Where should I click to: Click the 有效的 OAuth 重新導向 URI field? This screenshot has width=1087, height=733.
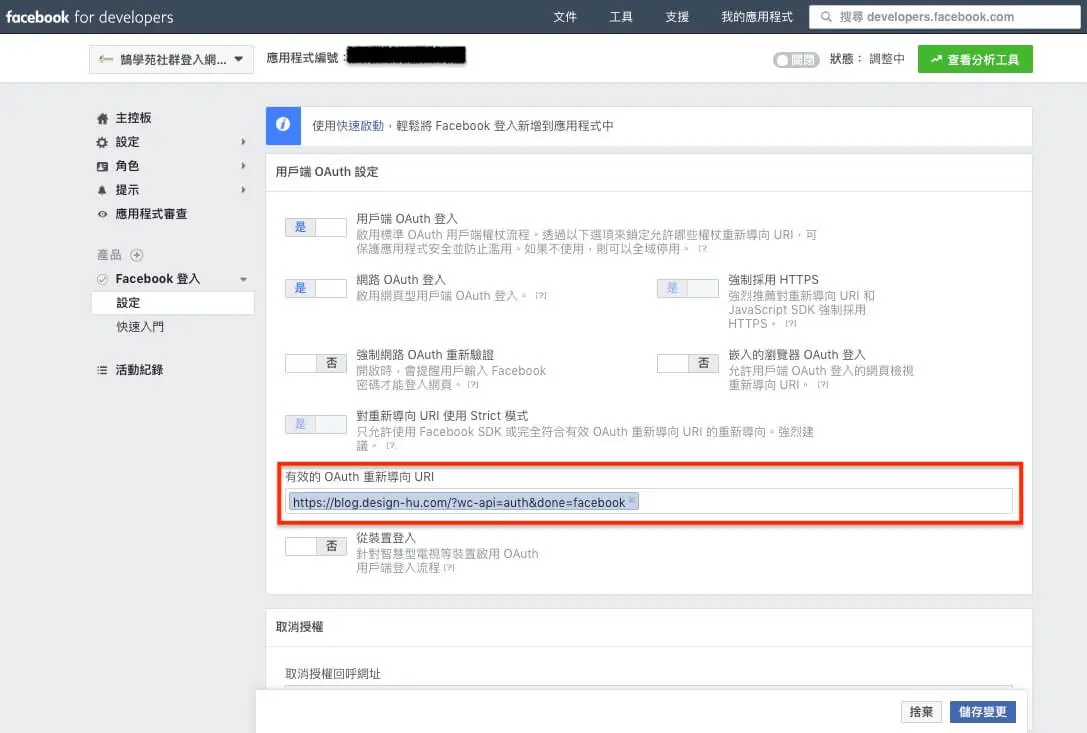[649, 501]
